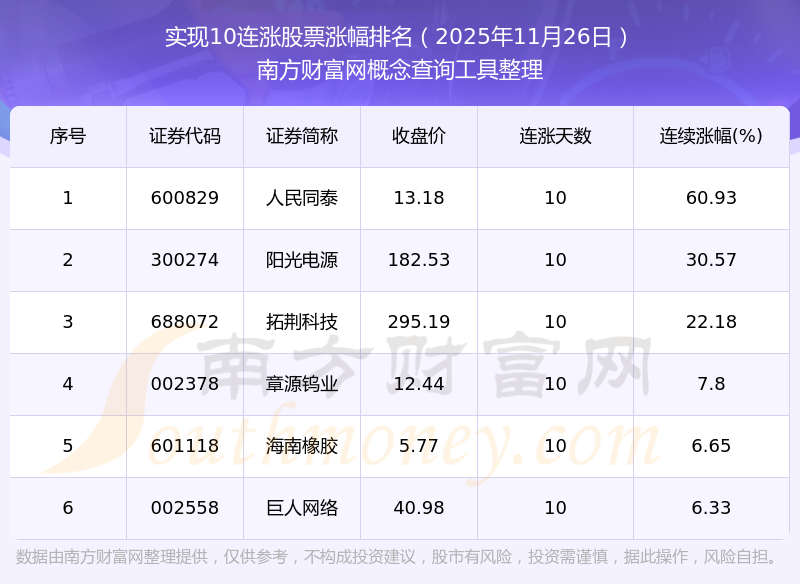Click the subtitle 南方财富网概念查询工具整理
The height and width of the screenshot is (584, 800).
[x=400, y=70]
